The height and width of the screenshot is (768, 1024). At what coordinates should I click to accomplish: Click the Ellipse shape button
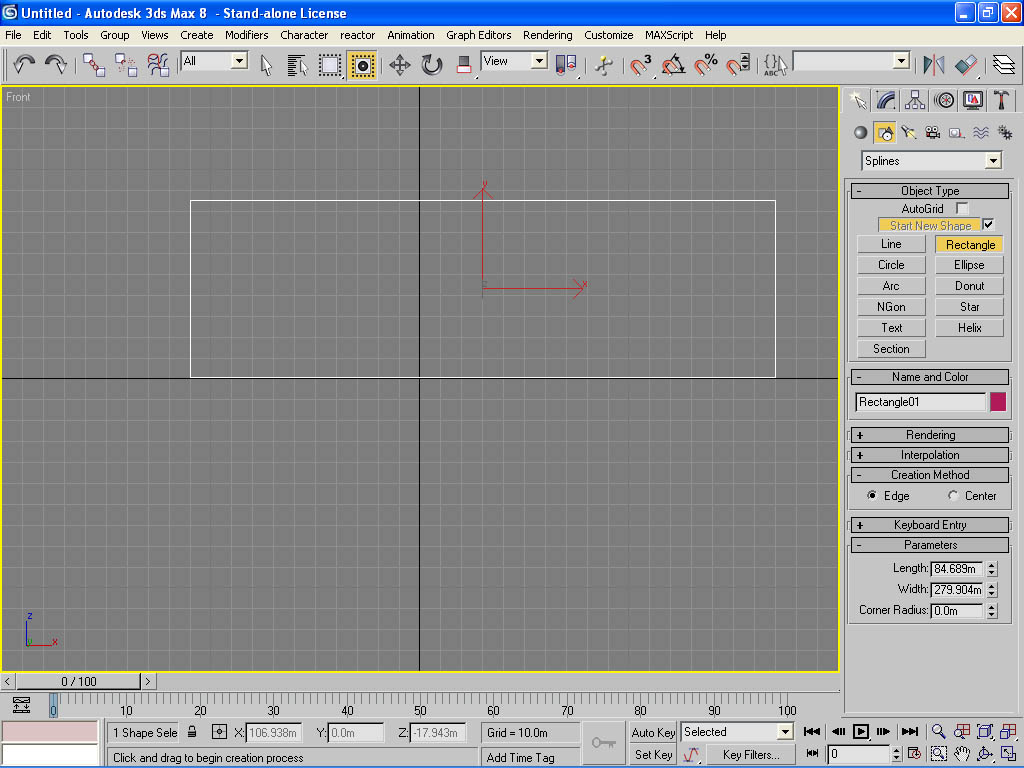[969, 265]
